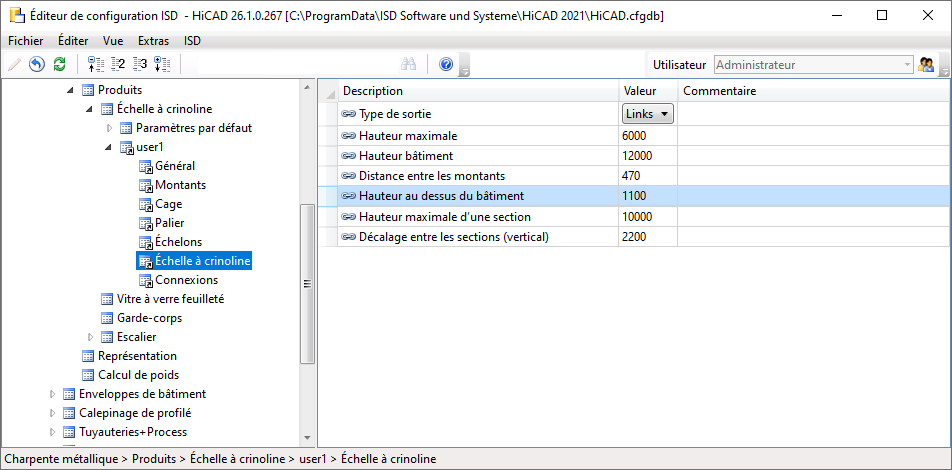952x470 pixels.
Task: Open the Éditer menu
Action: [73, 41]
